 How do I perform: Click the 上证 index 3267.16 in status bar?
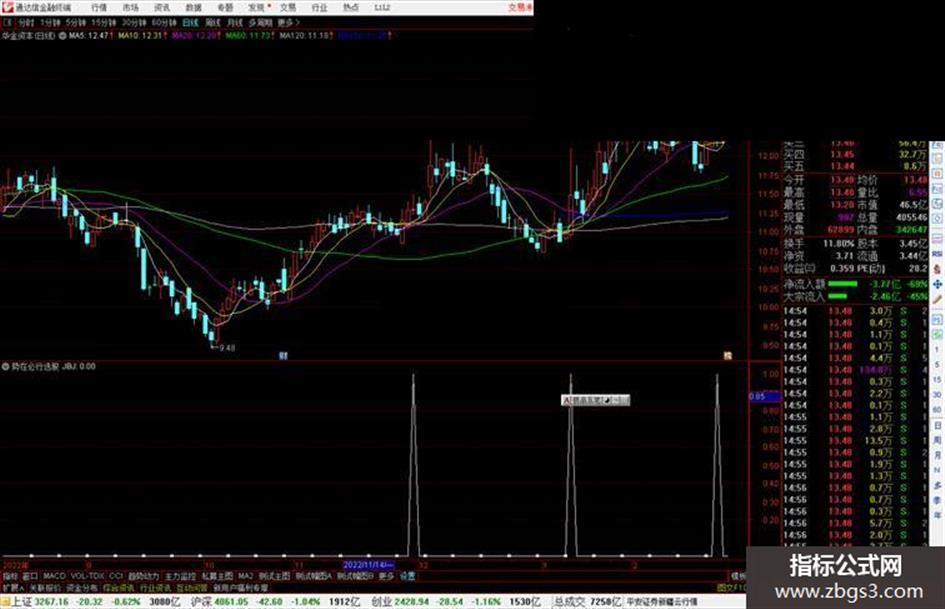tap(39, 602)
